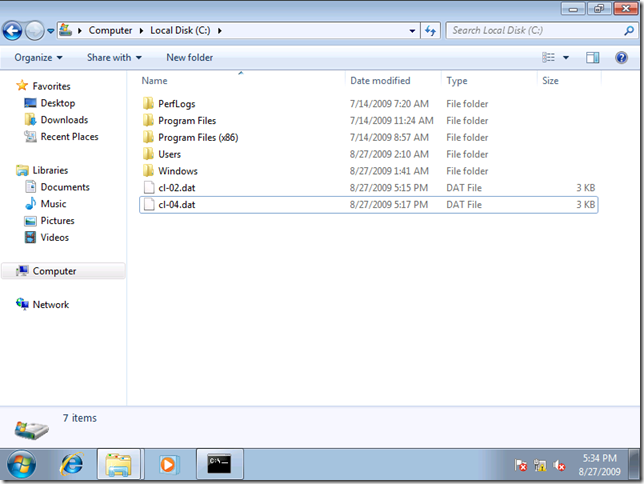This screenshot has width=644, height=484.
Task: Click Windows Explorer taskbar button
Action: [x=119, y=464]
